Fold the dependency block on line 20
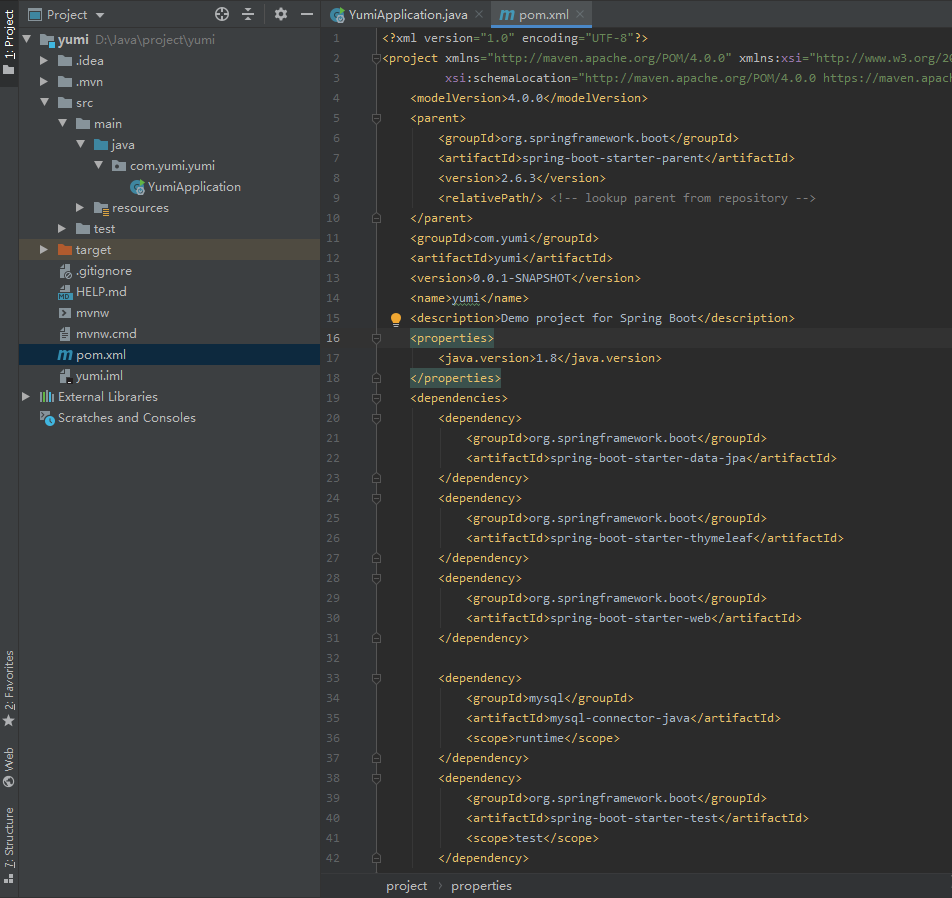The image size is (952, 898). point(376,418)
